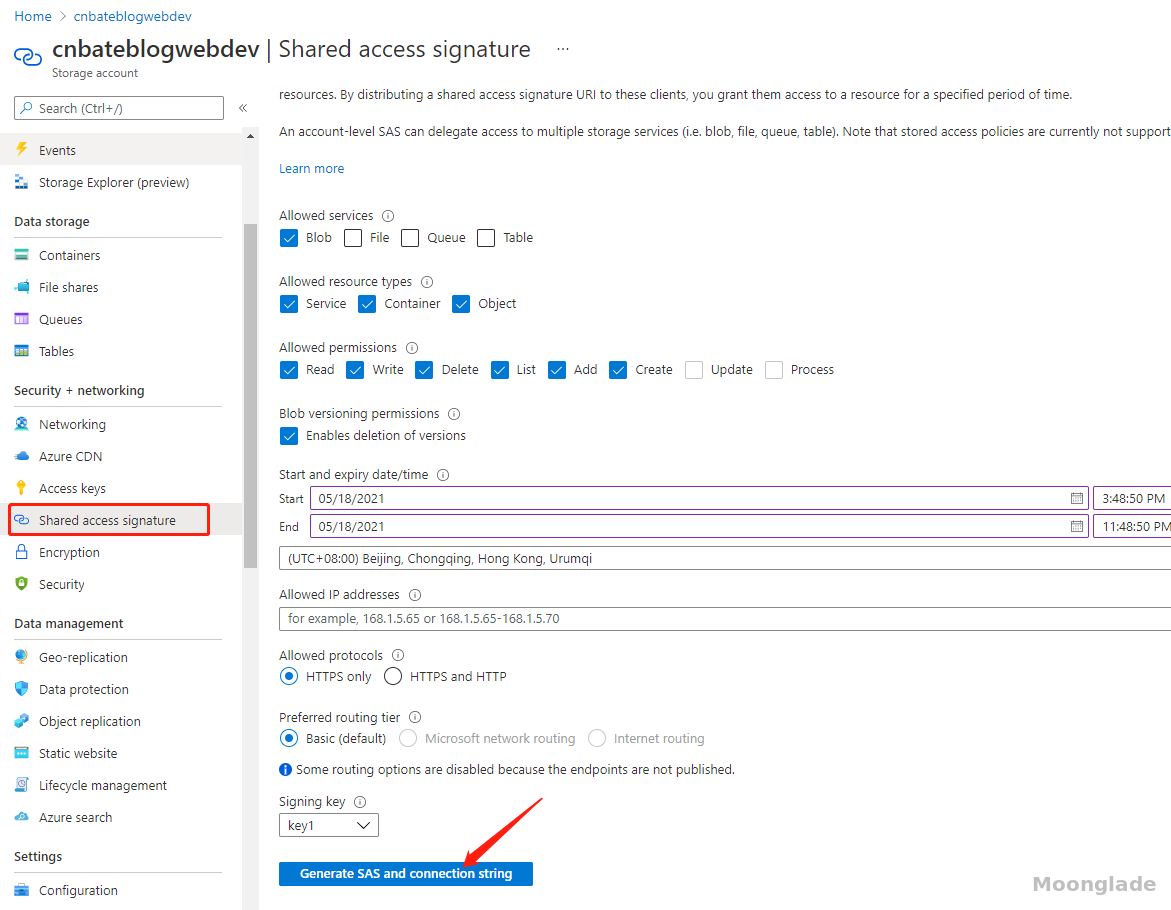
Task: Click the Configuration icon
Action: [x=22, y=890]
